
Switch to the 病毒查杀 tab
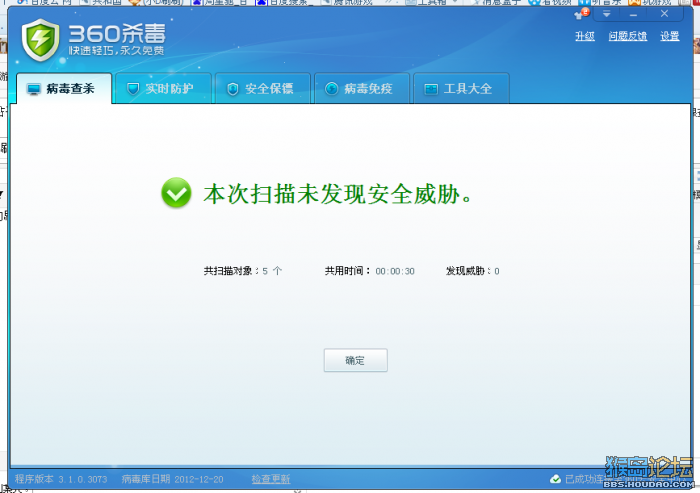pos(64,89)
